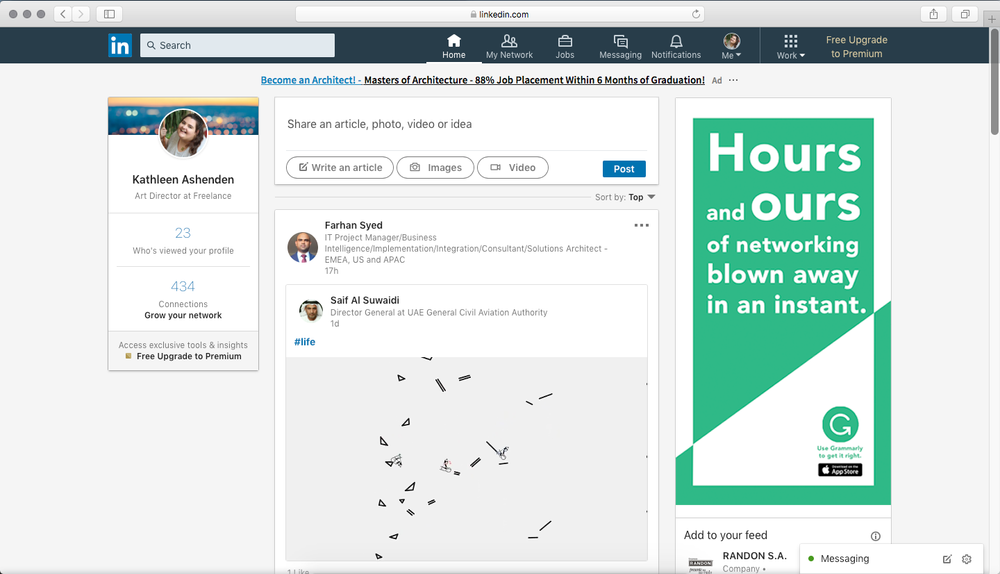1000x574 pixels.
Task: Click the #life hashtag
Action: 305,342
